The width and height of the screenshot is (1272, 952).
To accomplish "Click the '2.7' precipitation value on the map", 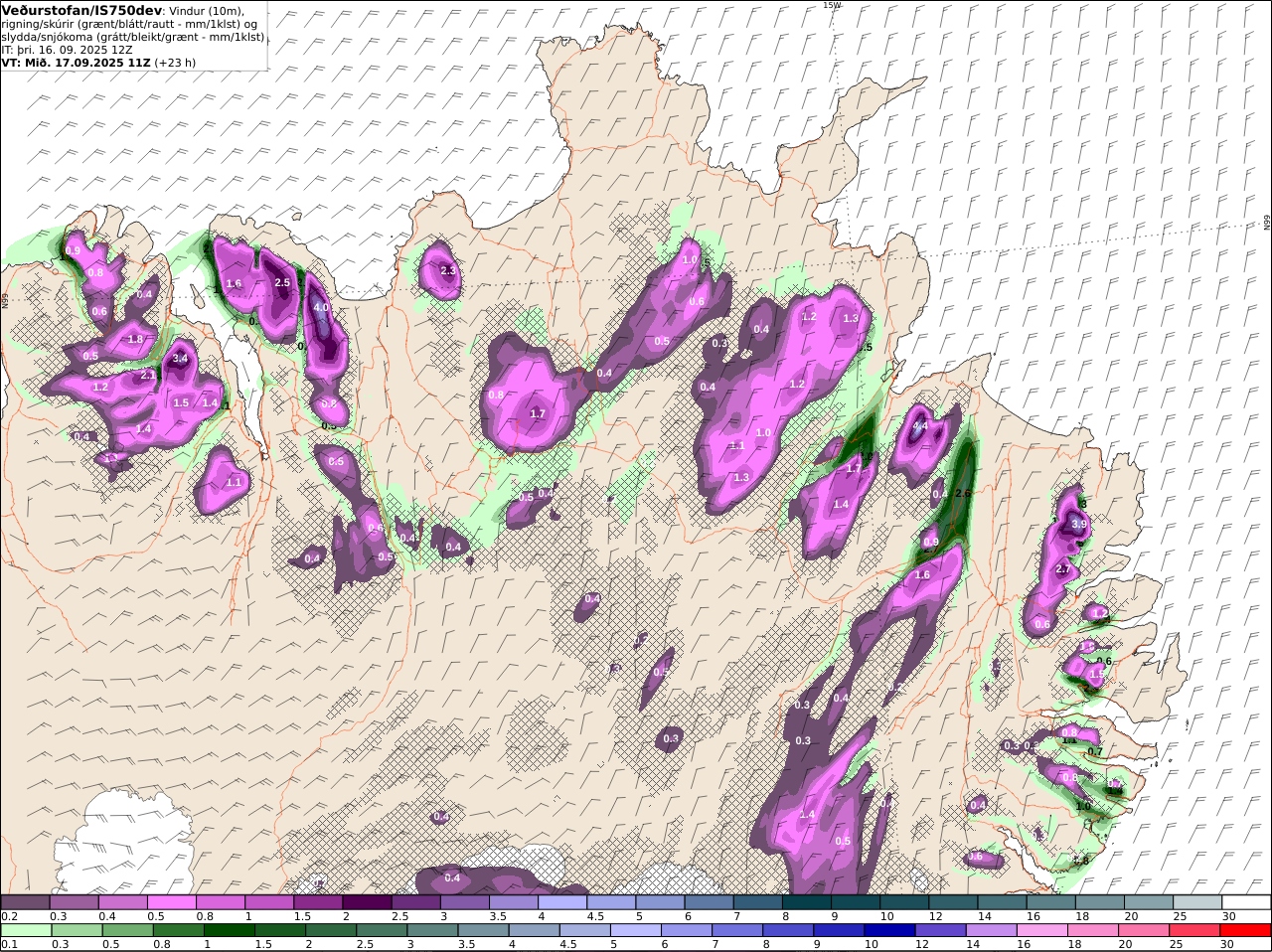I will click(1062, 569).
